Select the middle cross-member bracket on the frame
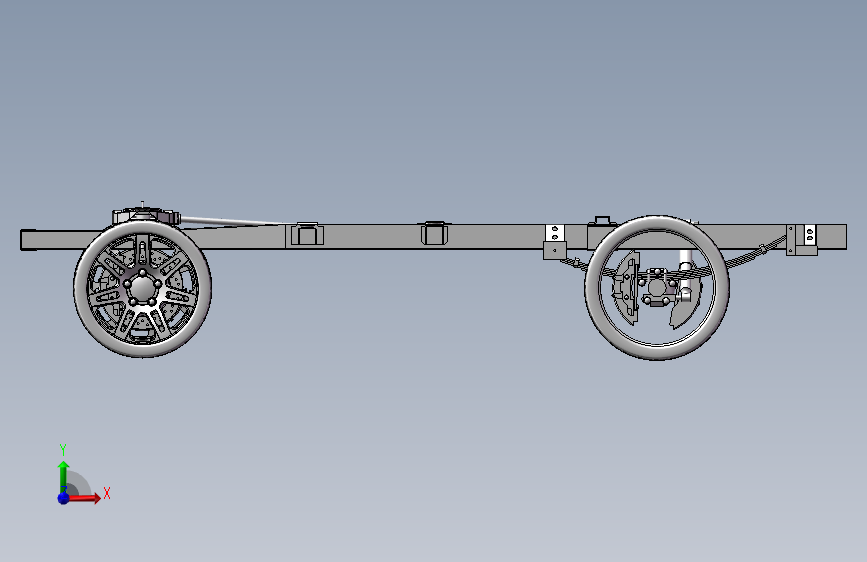Screen dimensions: 867x562 point(435,232)
